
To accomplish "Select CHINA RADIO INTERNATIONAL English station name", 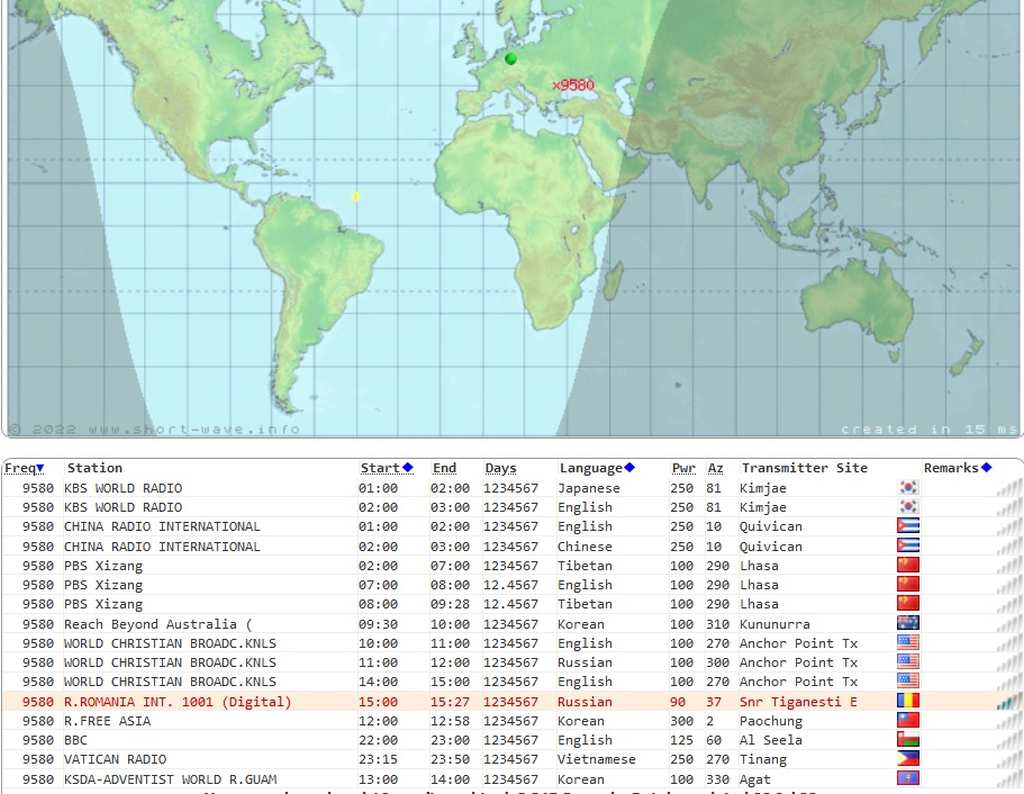I will [162, 526].
